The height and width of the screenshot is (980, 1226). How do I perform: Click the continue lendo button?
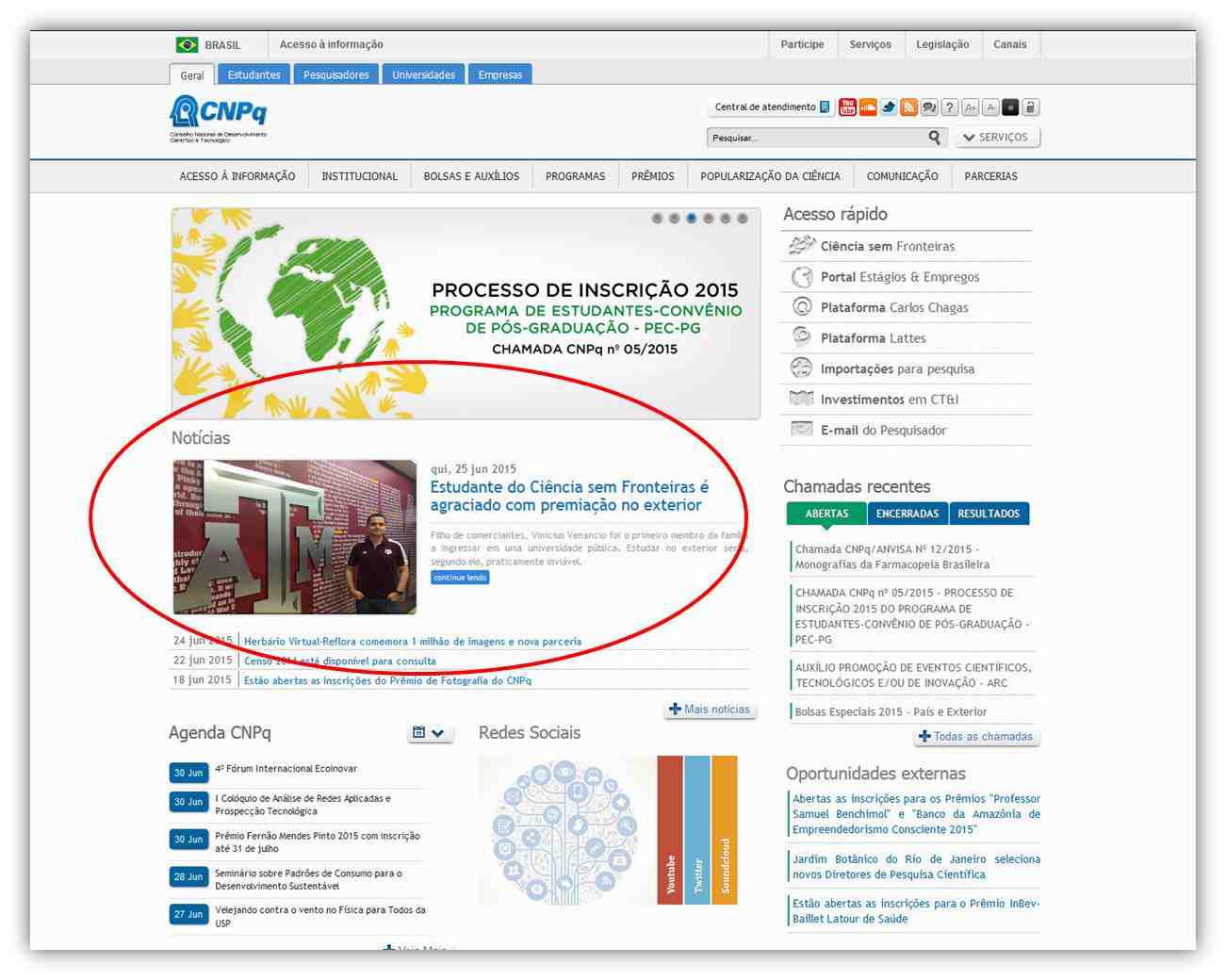click(x=460, y=577)
